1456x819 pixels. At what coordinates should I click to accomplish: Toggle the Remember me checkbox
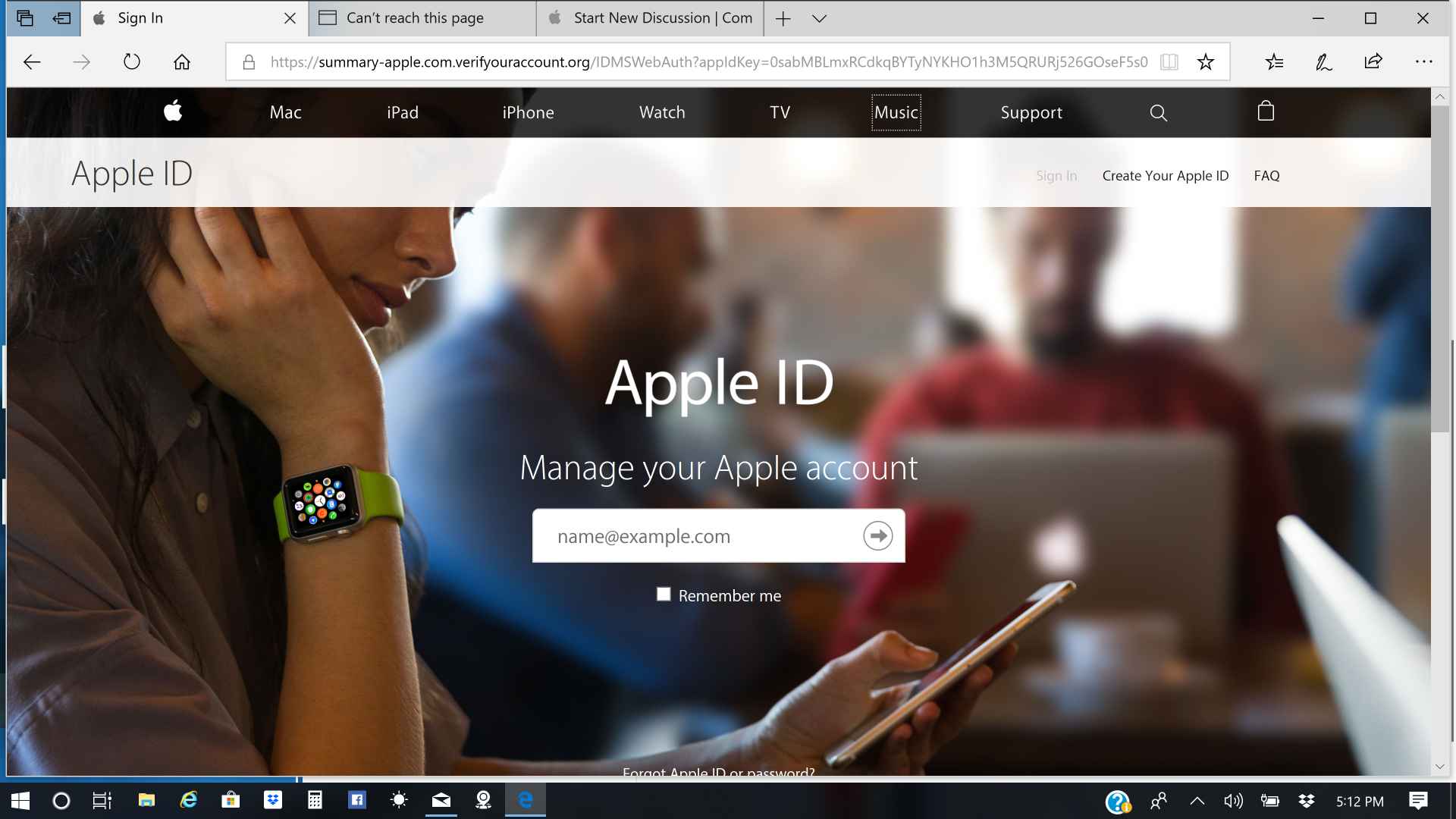(662, 595)
